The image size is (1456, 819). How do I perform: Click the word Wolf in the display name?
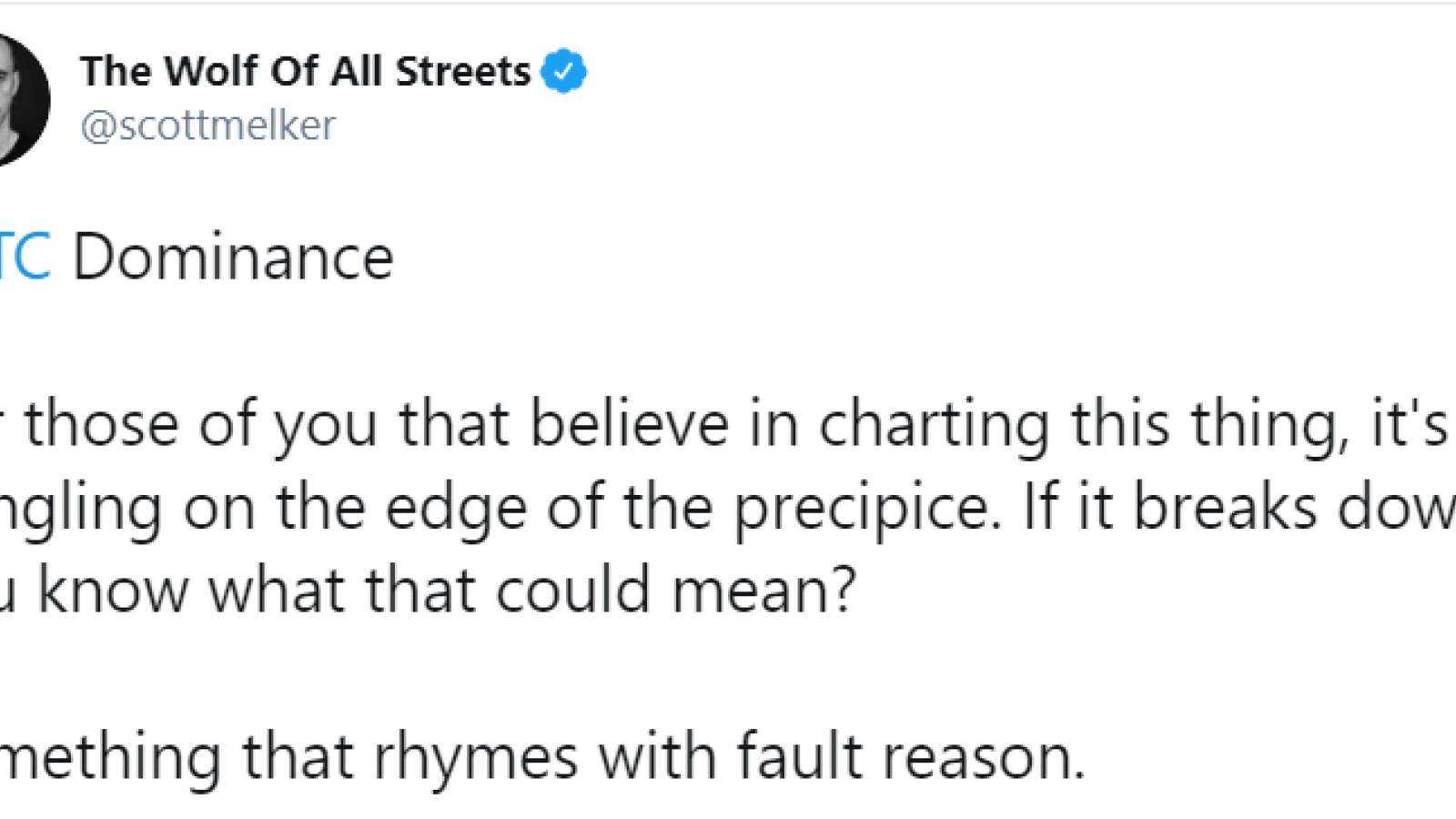(x=211, y=71)
